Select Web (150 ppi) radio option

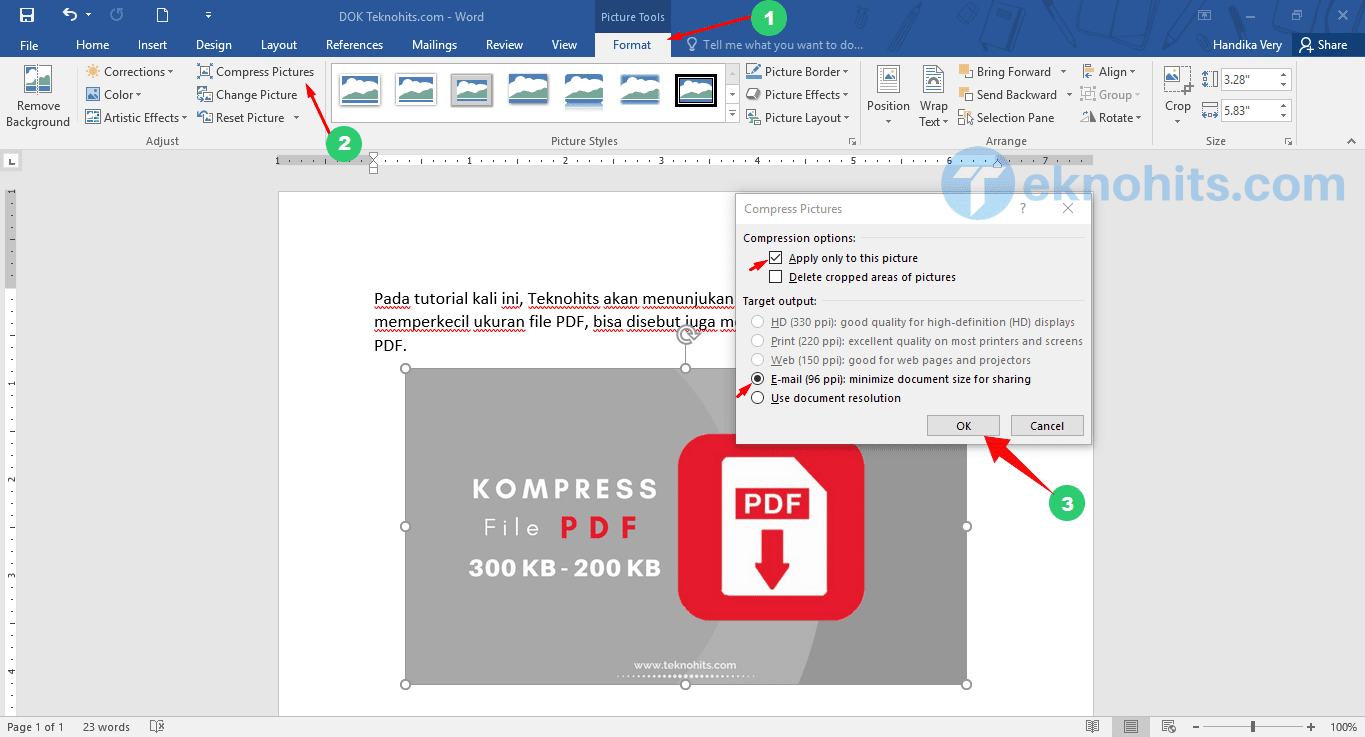pos(758,360)
